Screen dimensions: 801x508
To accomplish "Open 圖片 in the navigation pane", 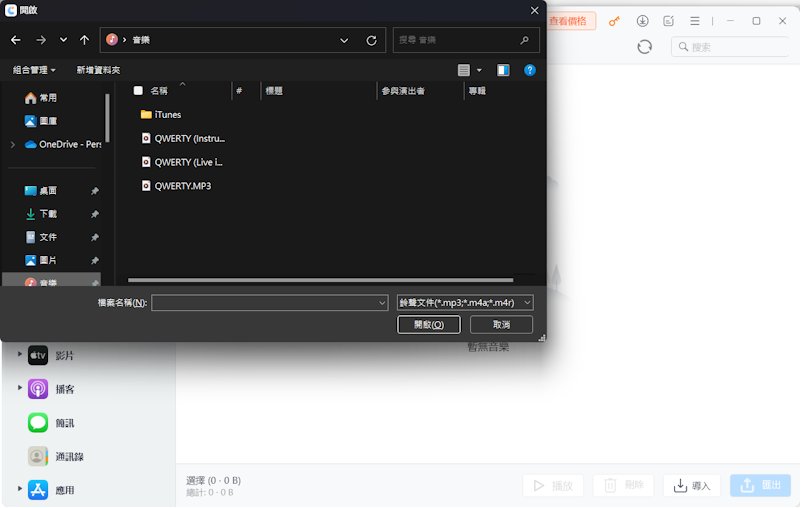I will 41,260.
